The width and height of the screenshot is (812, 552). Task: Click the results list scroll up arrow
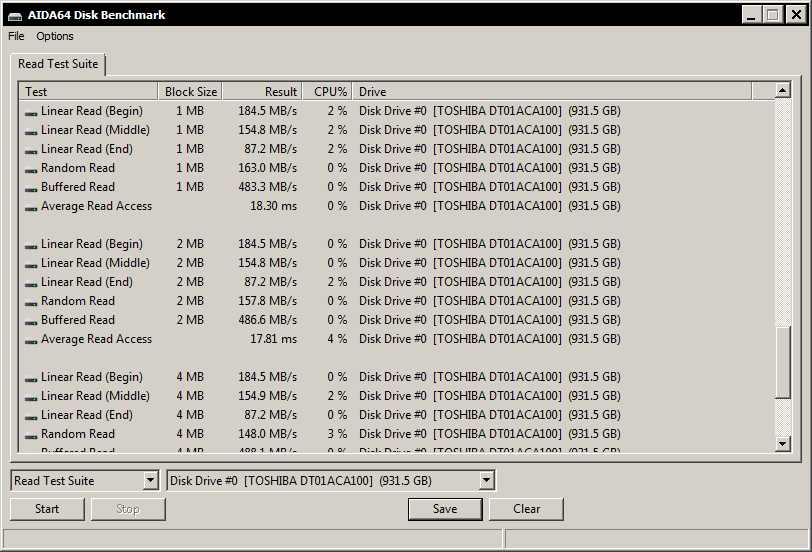[782, 91]
